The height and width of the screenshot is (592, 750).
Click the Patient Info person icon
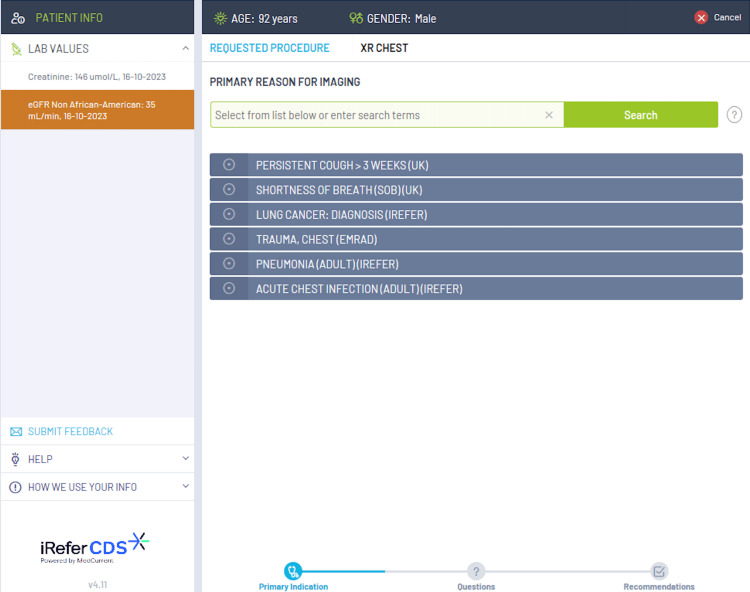(18, 18)
